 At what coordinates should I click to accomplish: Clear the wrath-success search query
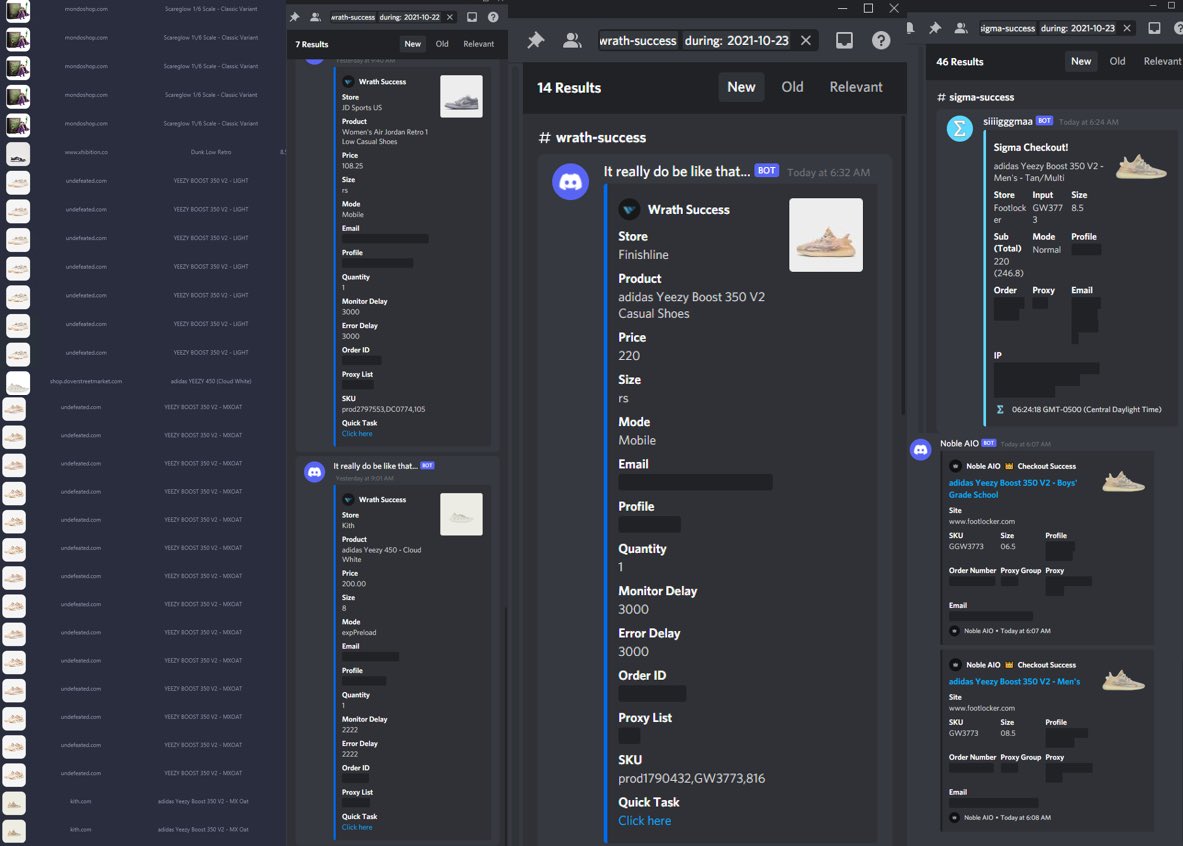(806, 38)
